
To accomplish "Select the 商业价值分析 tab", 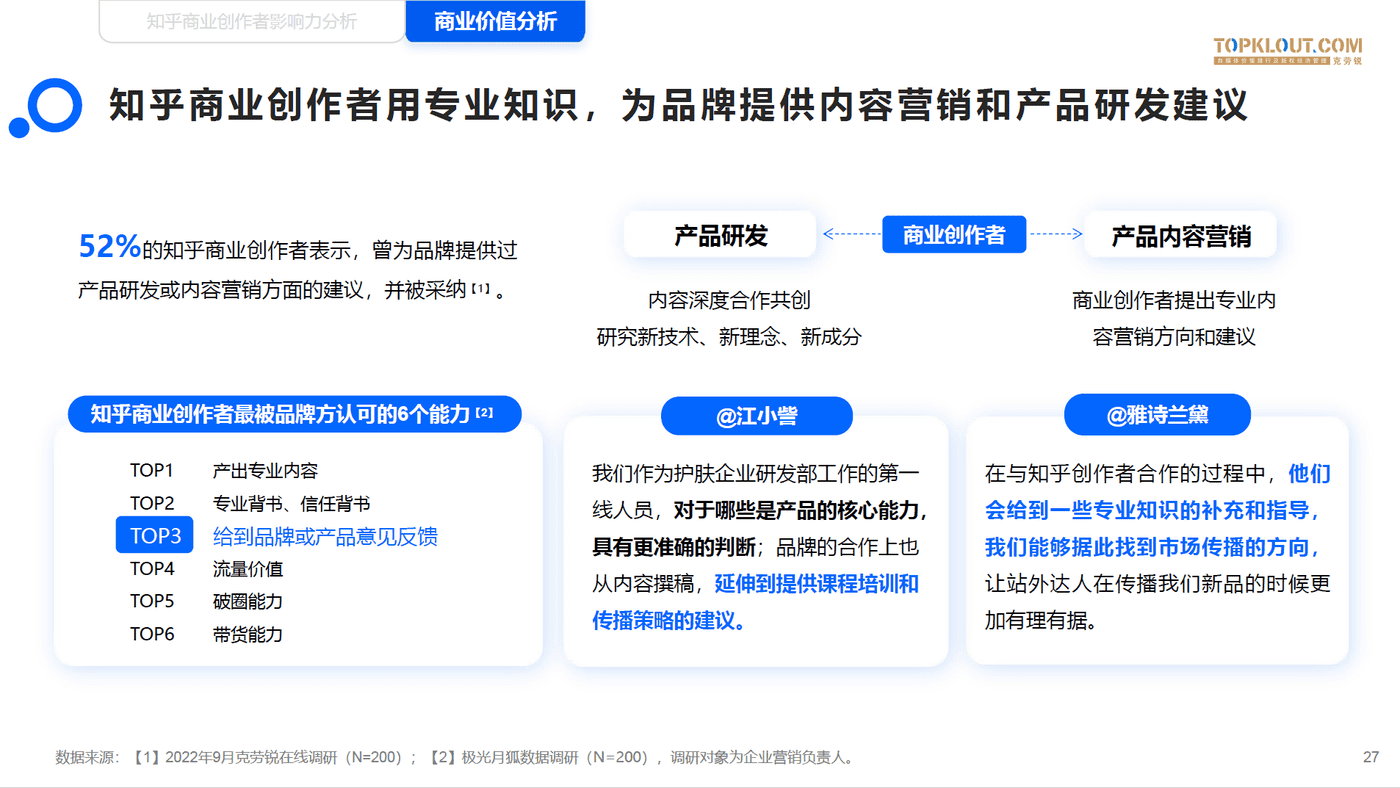I will pyautogui.click(x=495, y=22).
